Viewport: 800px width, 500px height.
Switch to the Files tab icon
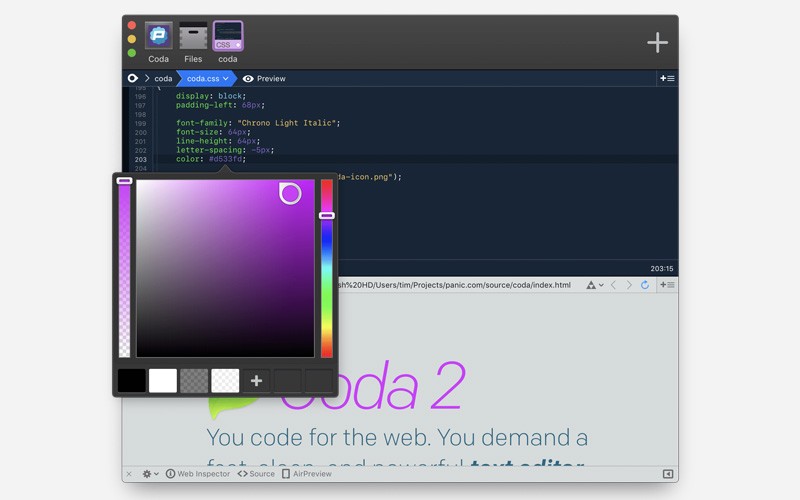tap(193, 35)
